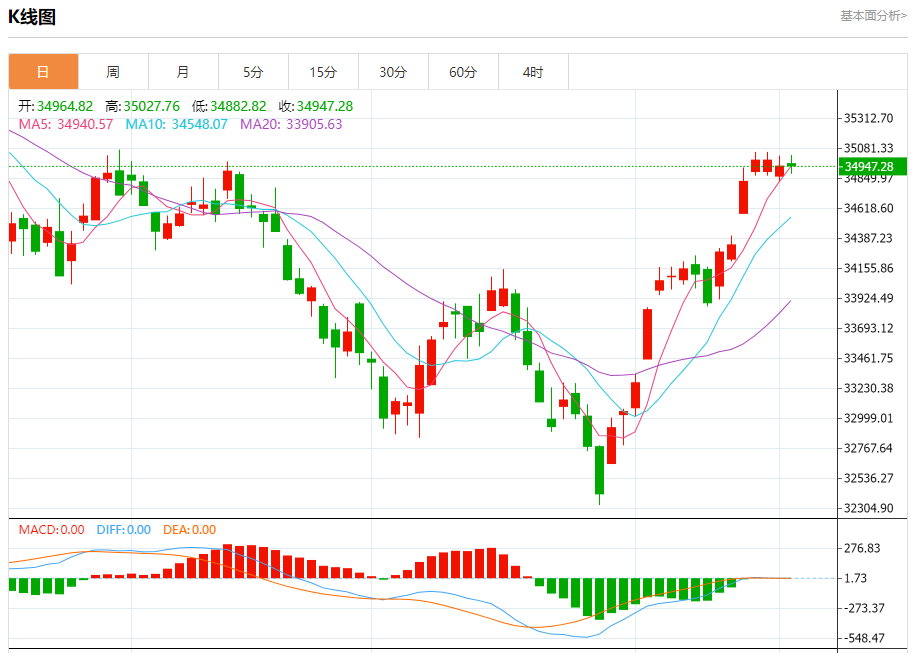Click the MA10: 34548.07 indicator text
The width and height of the screenshot is (914, 653).
177,124
